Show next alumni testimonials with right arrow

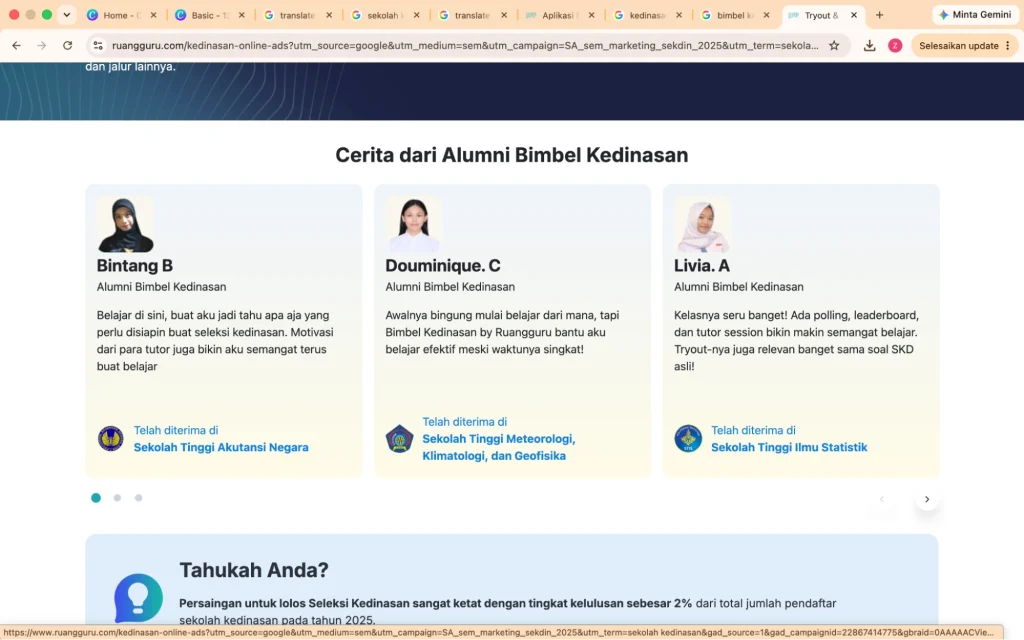927,499
